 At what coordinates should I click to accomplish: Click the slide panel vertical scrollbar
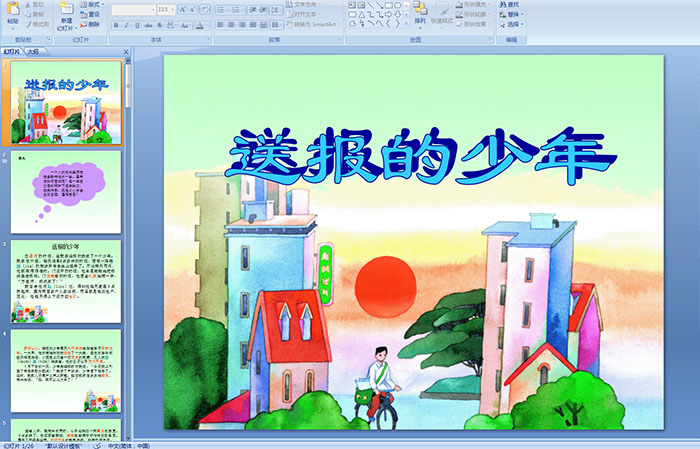click(128, 250)
